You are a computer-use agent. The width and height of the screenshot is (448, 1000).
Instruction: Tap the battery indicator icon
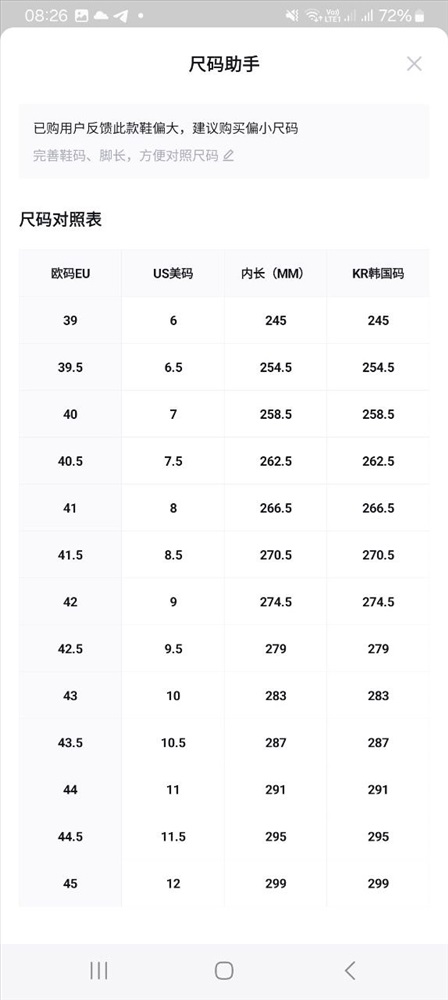419,16
